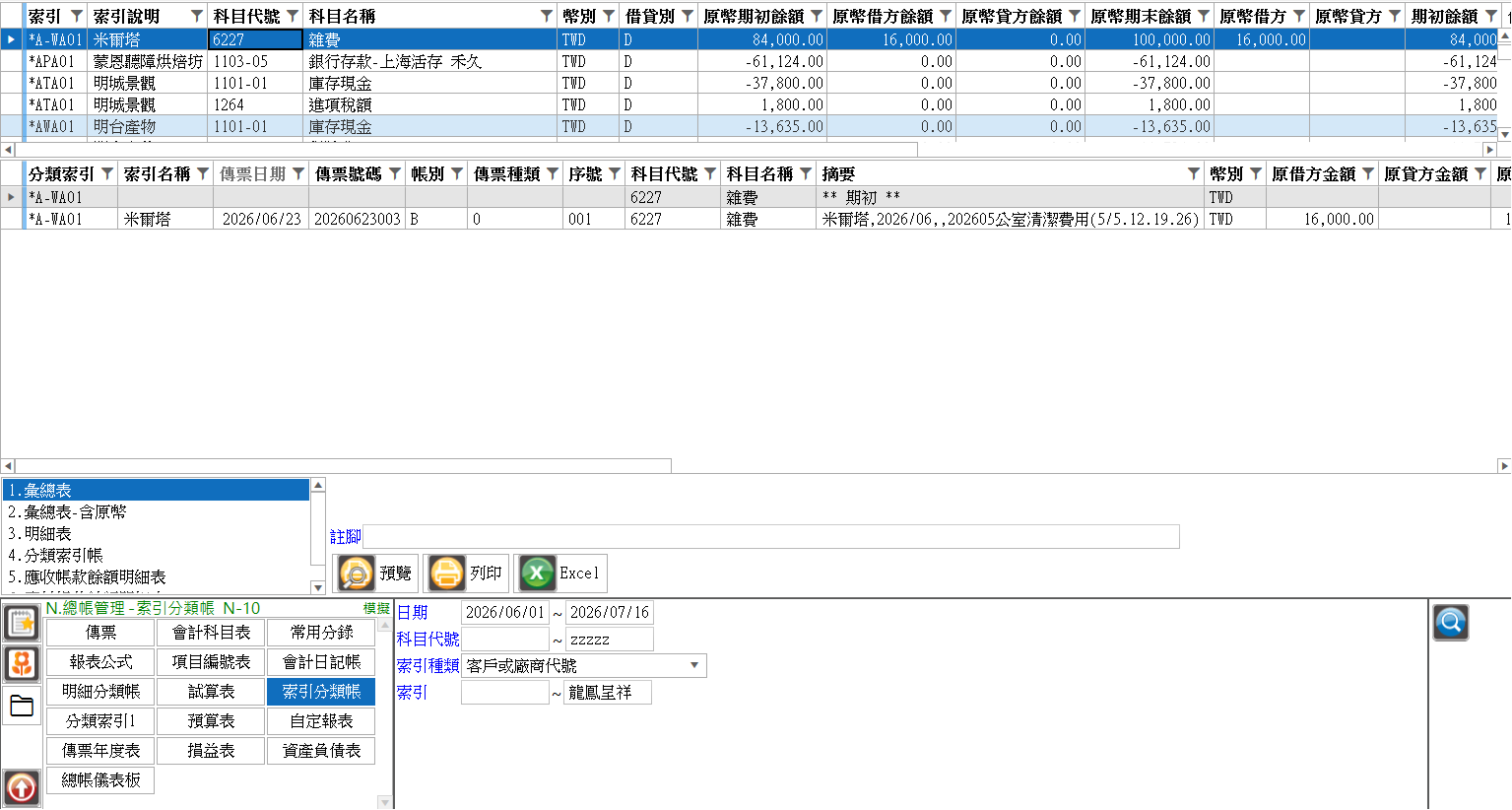Click module panel scroll down arrow
This screenshot has height=810, width=1512.
coord(384,802)
